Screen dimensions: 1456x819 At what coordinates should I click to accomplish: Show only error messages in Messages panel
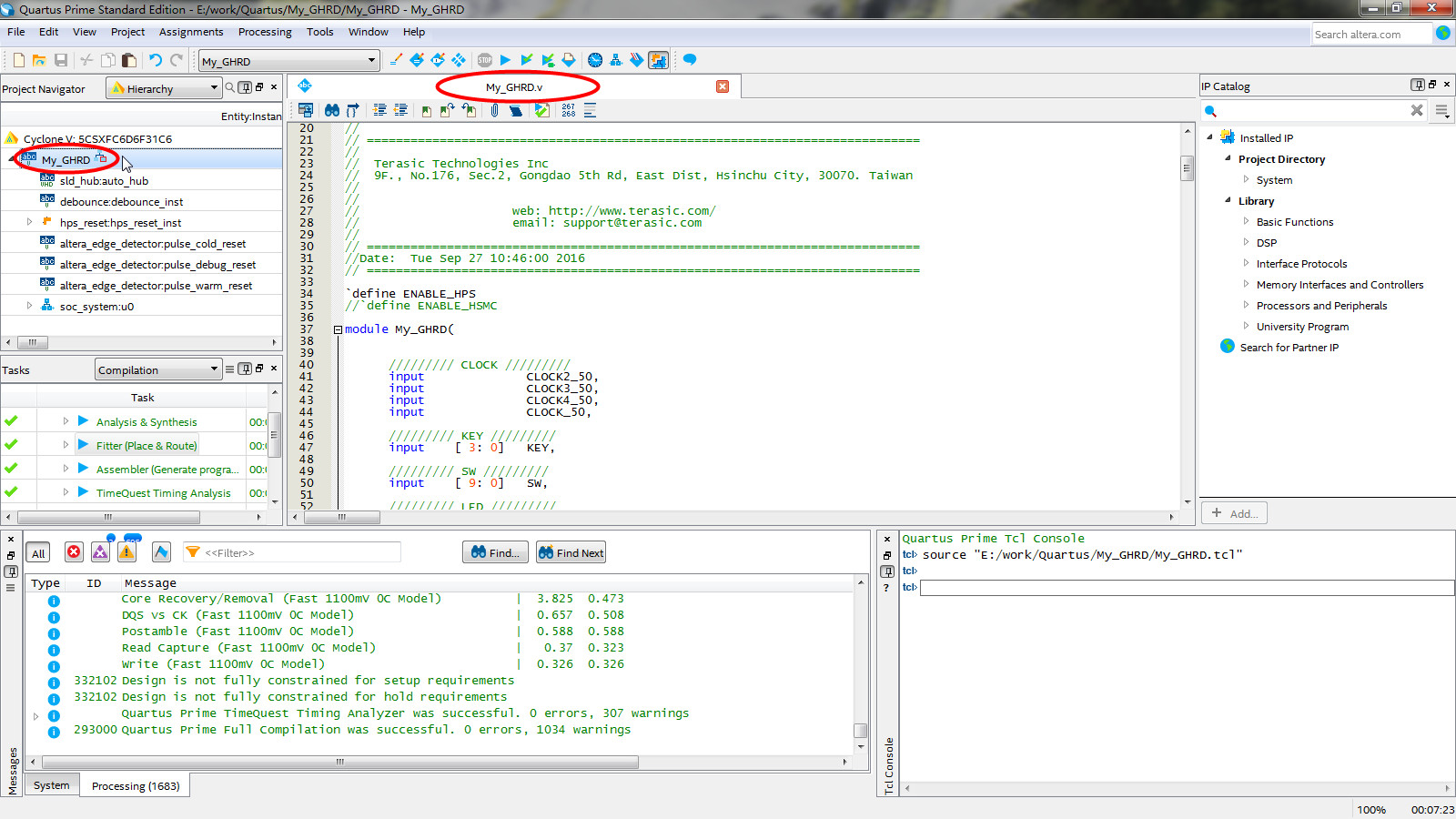point(74,552)
